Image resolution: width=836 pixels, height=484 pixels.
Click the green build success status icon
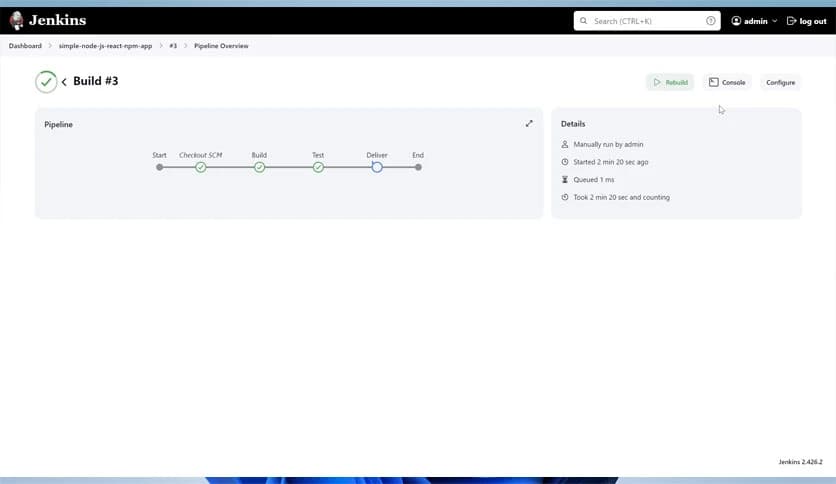pos(46,82)
